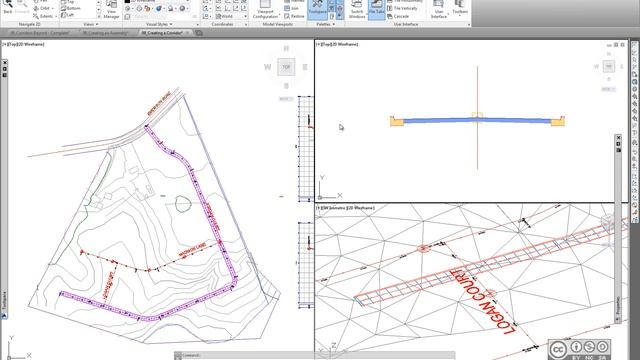The image size is (640, 360).
Task: Click the N compass direction on left ViewCube
Action: coord(286,49)
